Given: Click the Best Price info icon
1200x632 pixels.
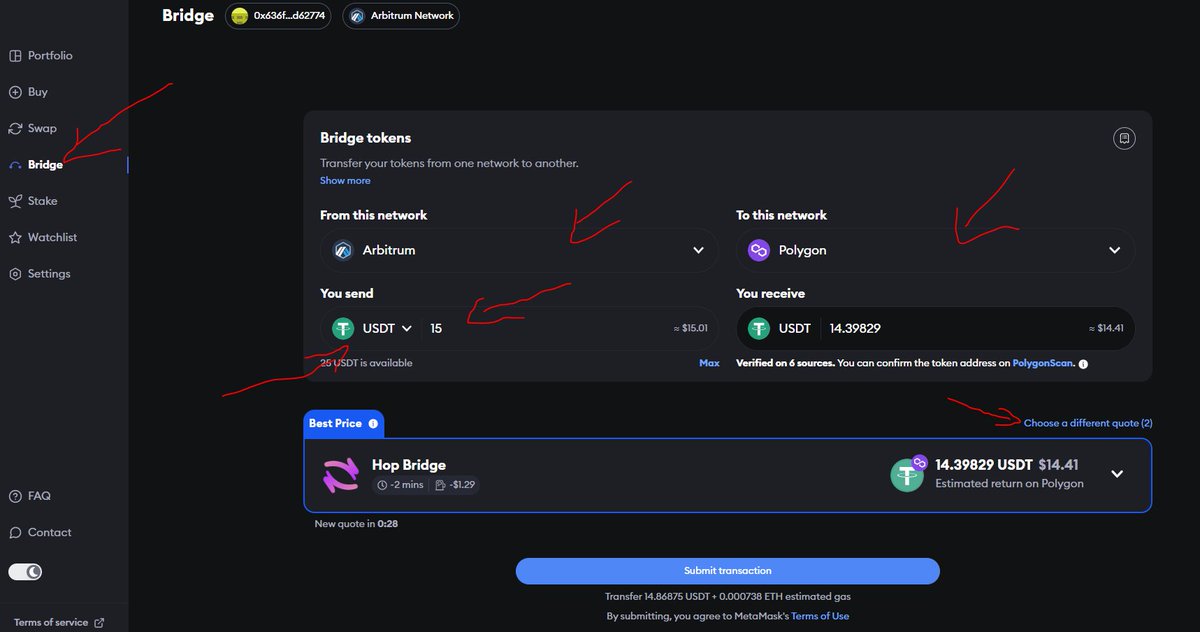Looking at the screenshot, I should click(373, 424).
